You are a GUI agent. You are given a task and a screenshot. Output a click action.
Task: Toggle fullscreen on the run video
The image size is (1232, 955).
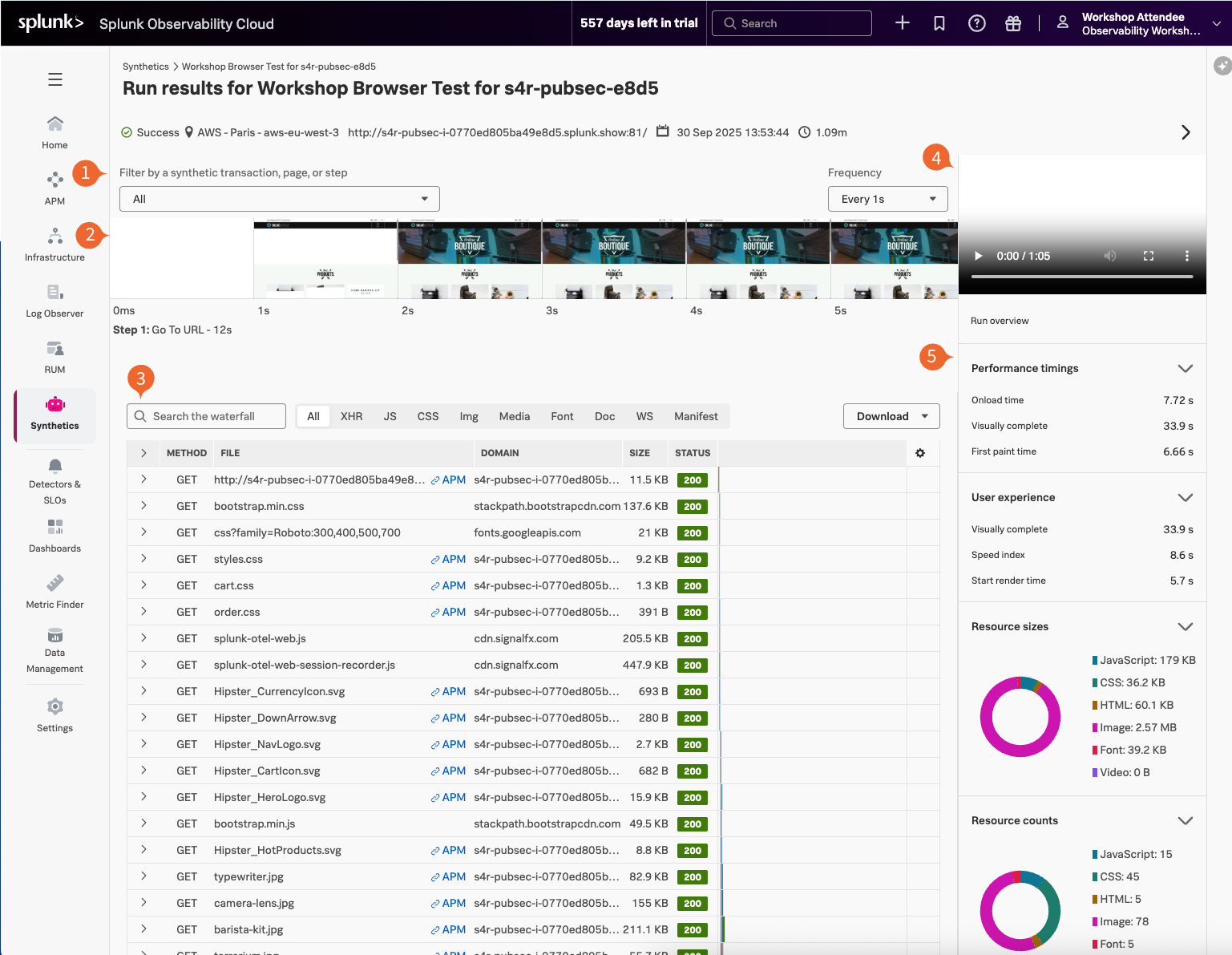coord(1149,256)
